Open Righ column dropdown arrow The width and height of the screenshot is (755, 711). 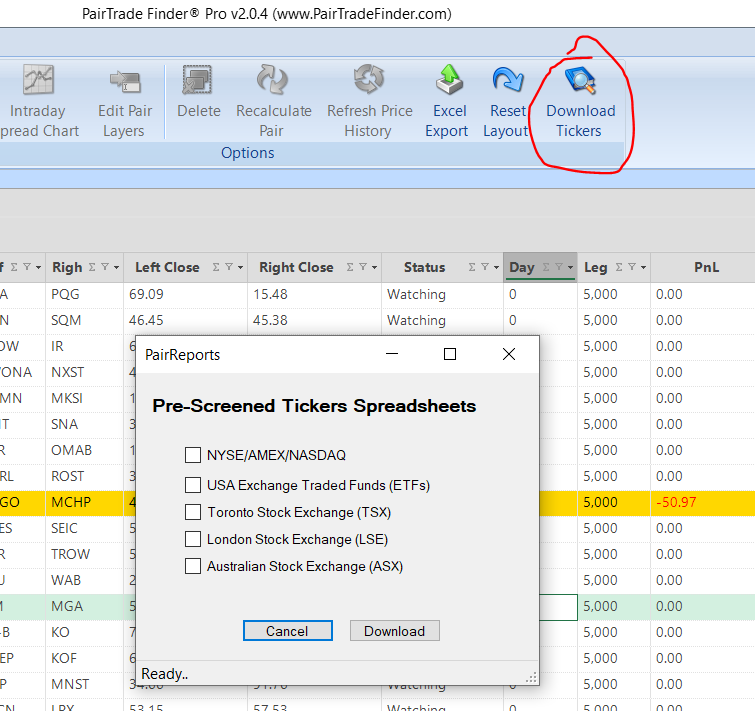[116, 268]
